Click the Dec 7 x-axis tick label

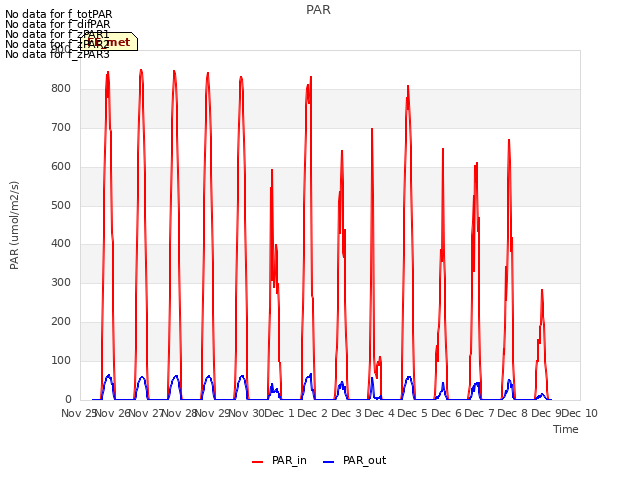(480, 413)
